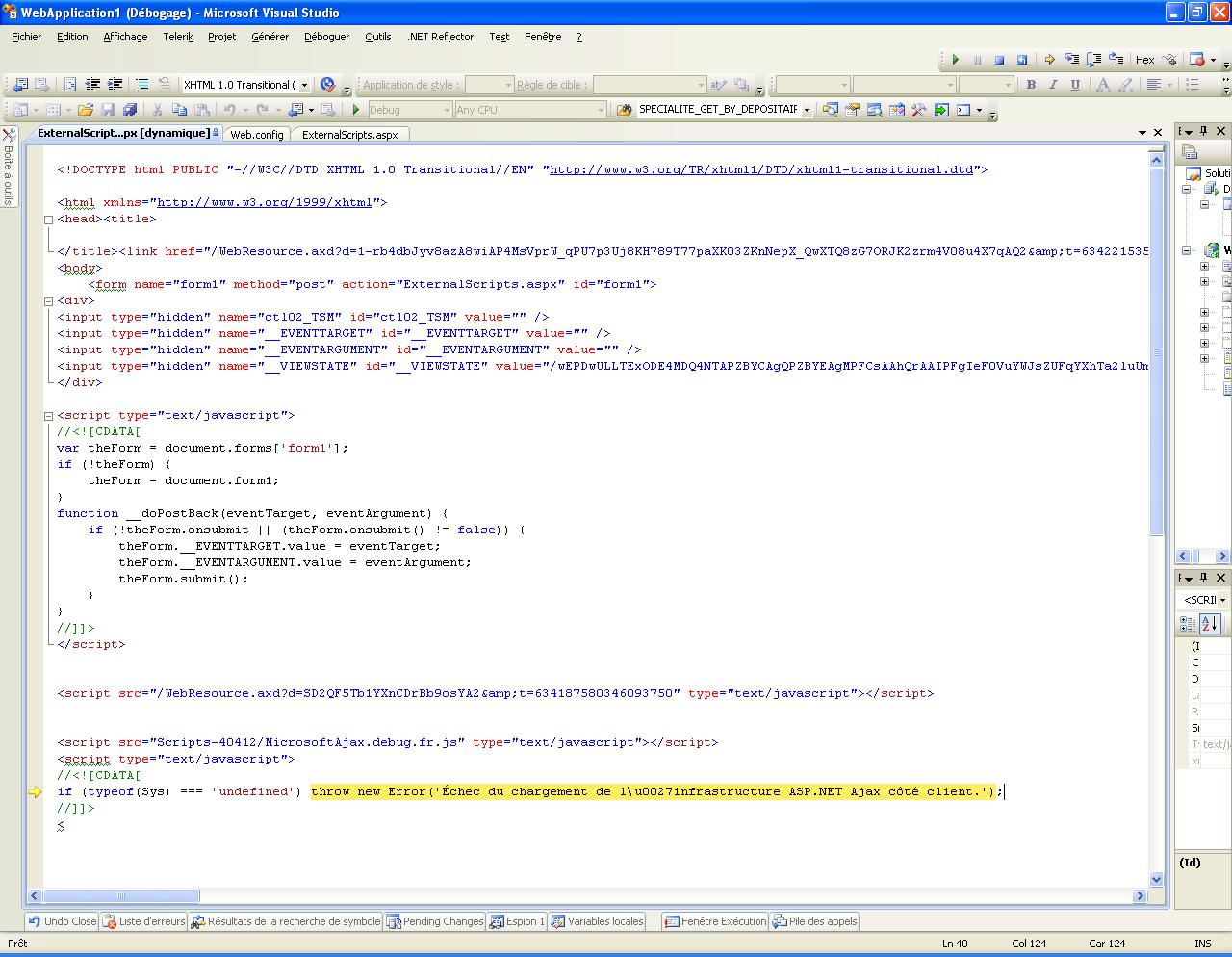Switch to the Web.config tab

click(256, 135)
